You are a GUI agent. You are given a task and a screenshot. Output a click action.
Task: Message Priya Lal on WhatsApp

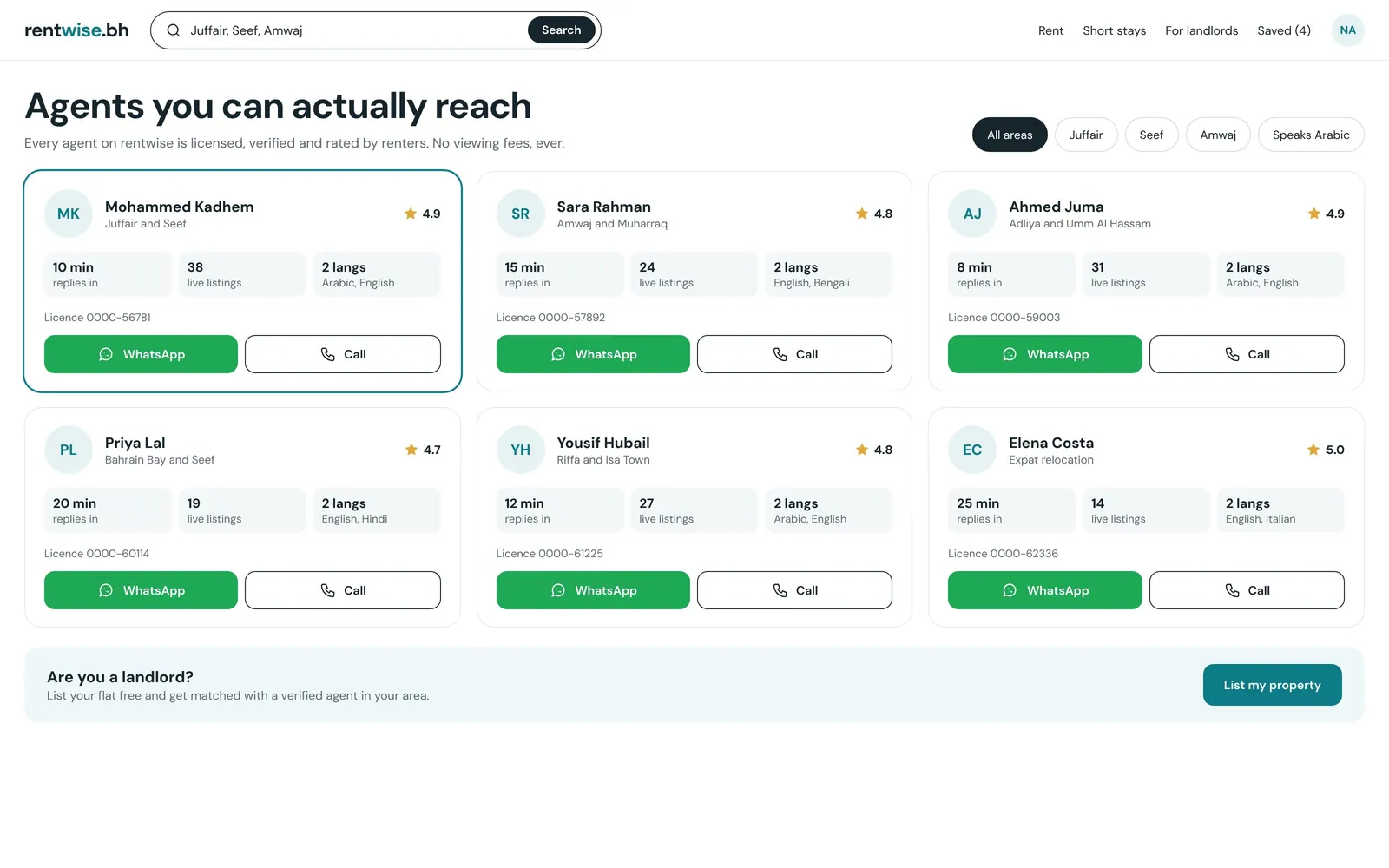point(141,590)
